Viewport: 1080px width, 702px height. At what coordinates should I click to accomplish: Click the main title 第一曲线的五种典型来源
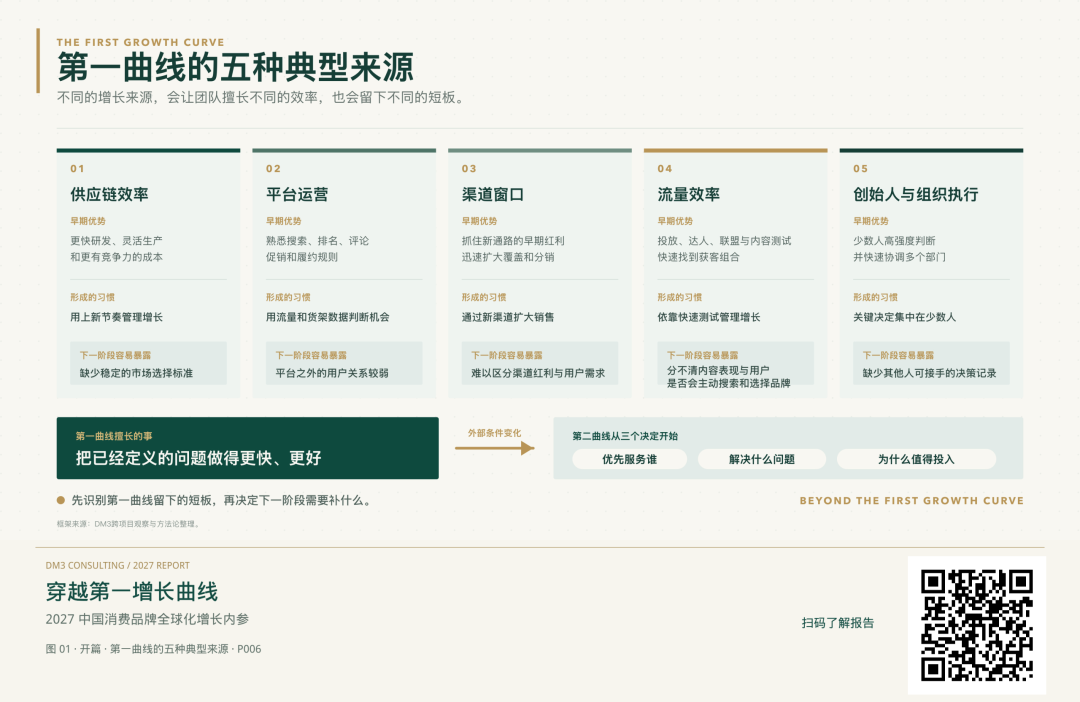(x=235, y=67)
